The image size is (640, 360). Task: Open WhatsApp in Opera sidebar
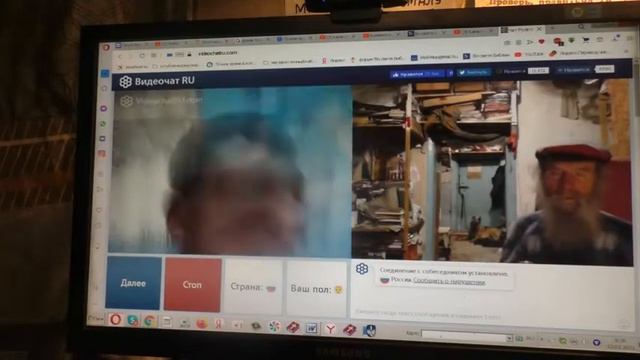pyautogui.click(x=103, y=124)
